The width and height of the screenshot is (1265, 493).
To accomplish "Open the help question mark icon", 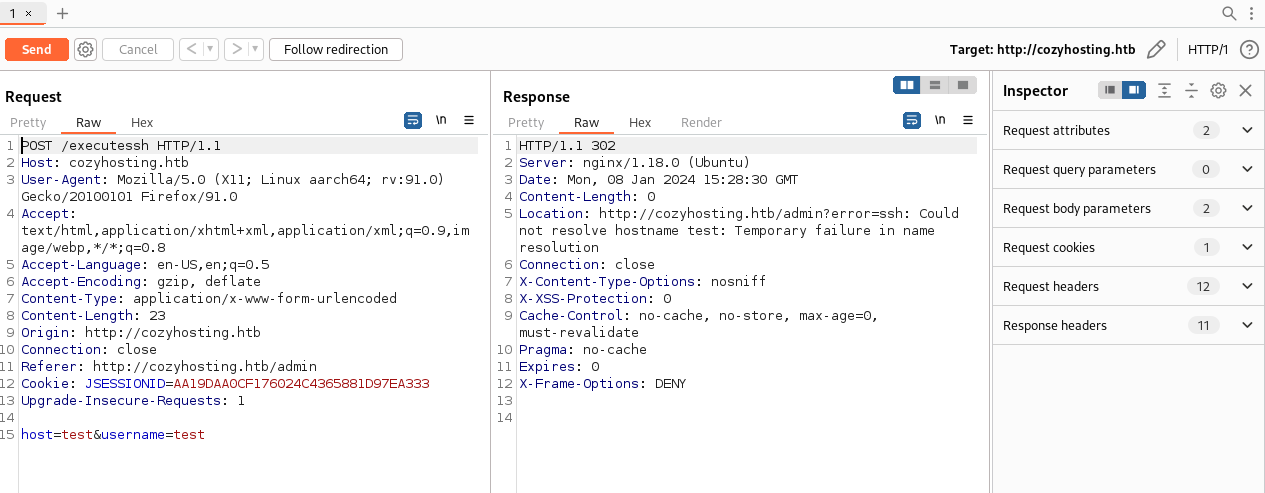I will [x=1249, y=49].
